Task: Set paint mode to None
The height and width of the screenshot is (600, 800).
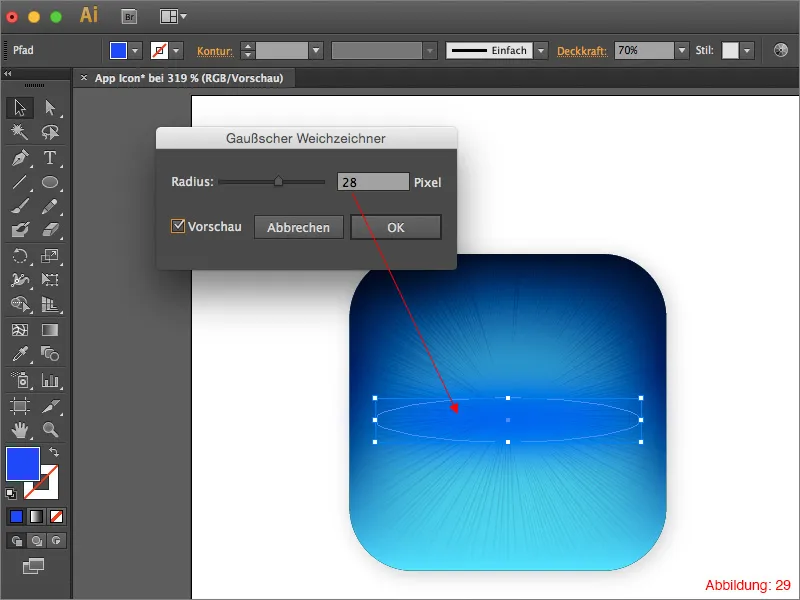Action: coord(56,516)
